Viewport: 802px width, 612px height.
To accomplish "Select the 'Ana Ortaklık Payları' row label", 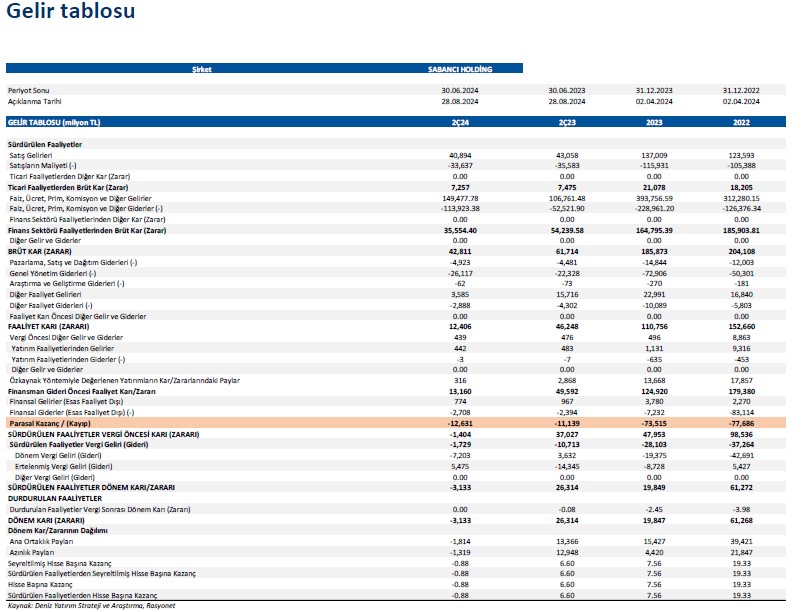I will tap(39, 540).
